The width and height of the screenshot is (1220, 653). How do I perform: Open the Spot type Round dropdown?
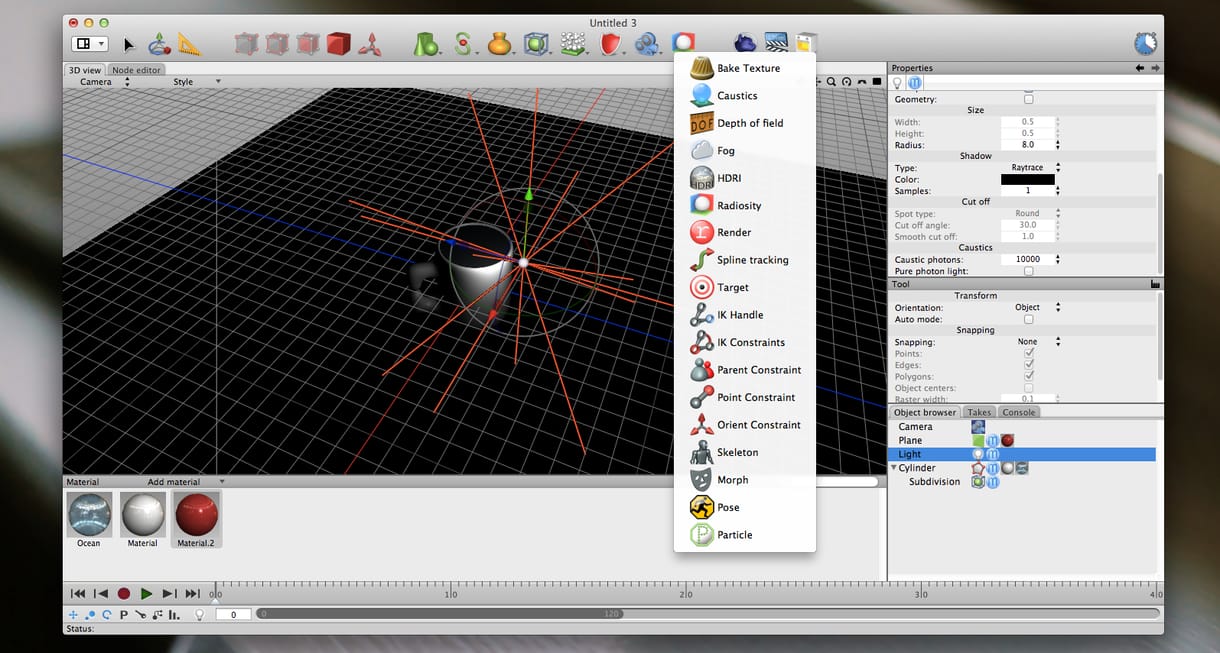[x=1030, y=214]
